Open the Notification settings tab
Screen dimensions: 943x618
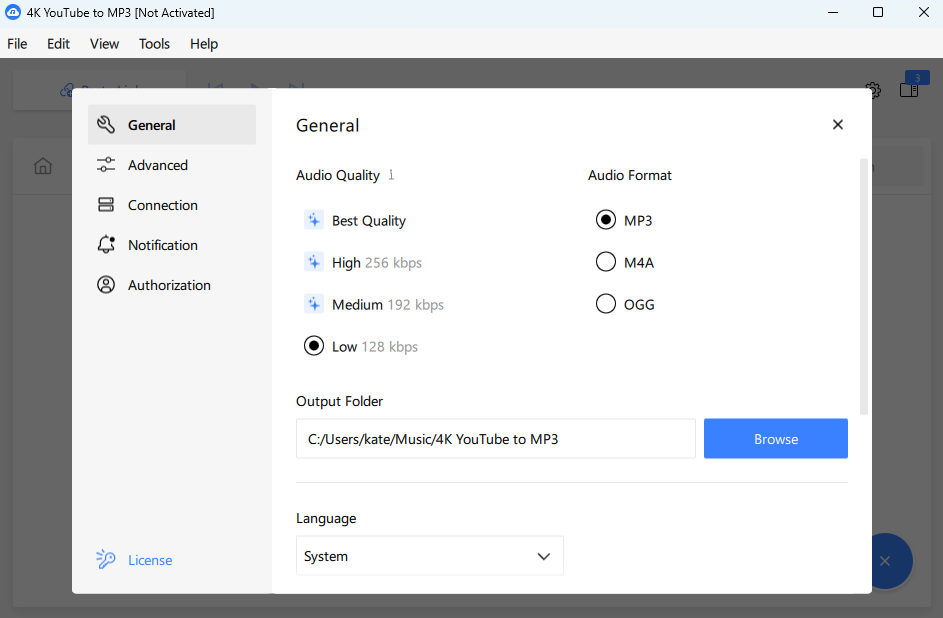tap(172, 245)
